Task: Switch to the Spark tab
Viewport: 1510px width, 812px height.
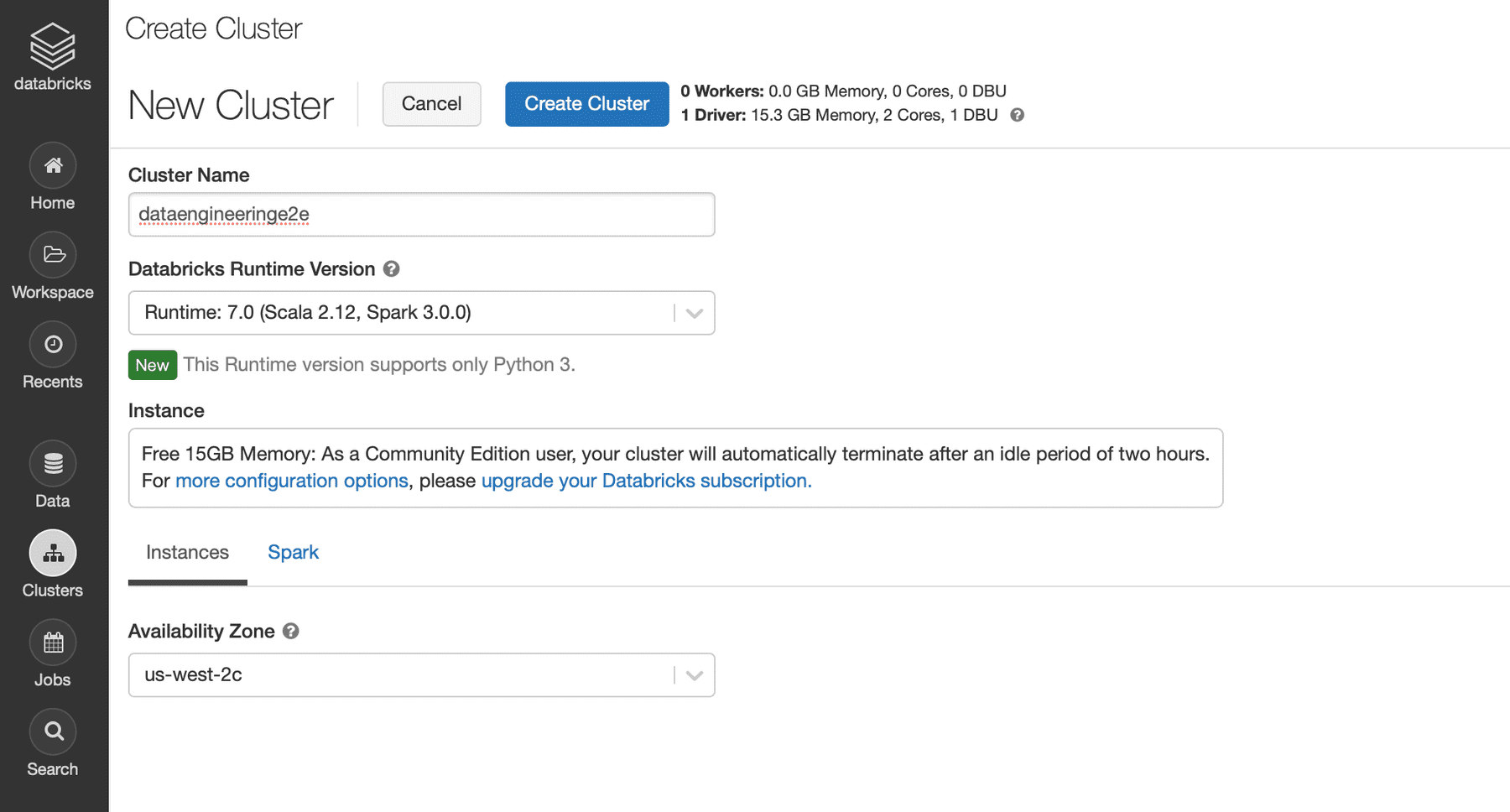Action: (293, 552)
